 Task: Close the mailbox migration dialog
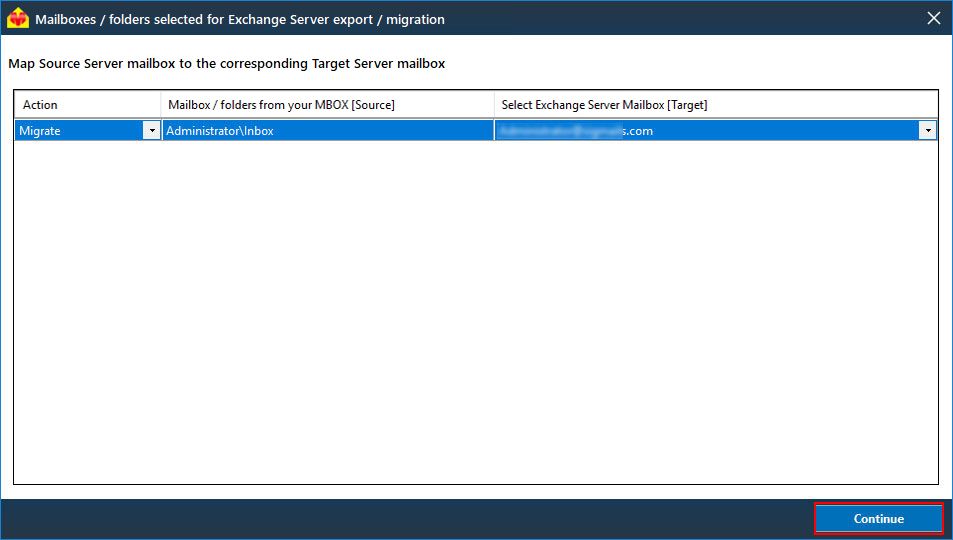click(x=934, y=18)
